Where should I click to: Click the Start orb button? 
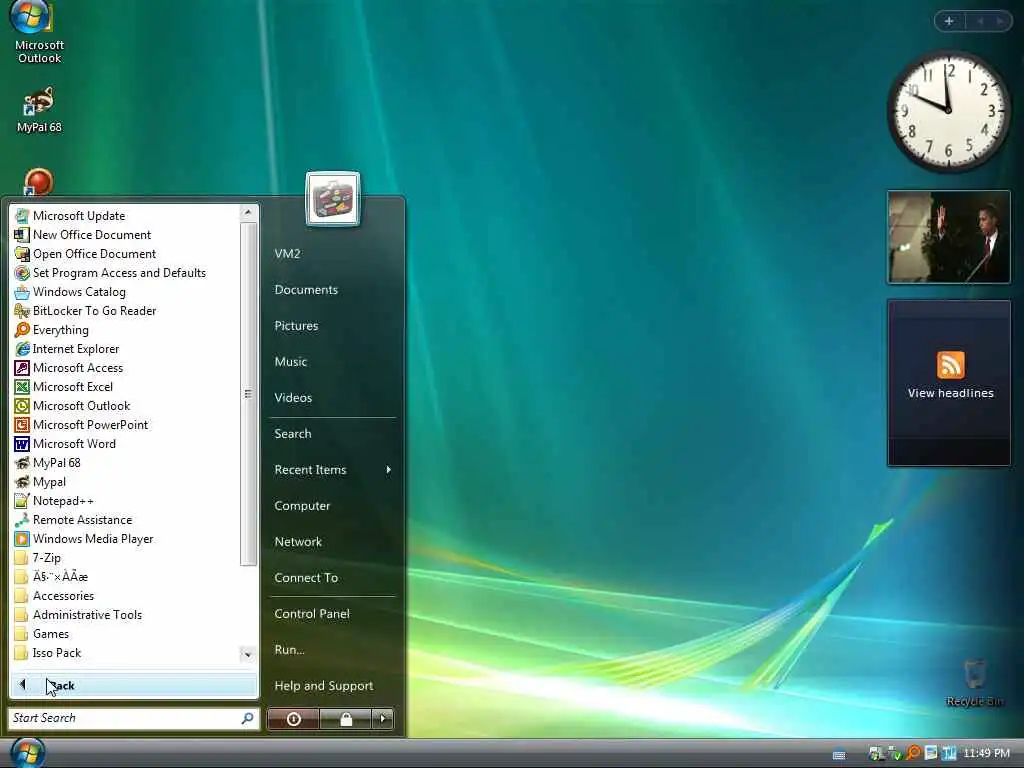(27, 753)
